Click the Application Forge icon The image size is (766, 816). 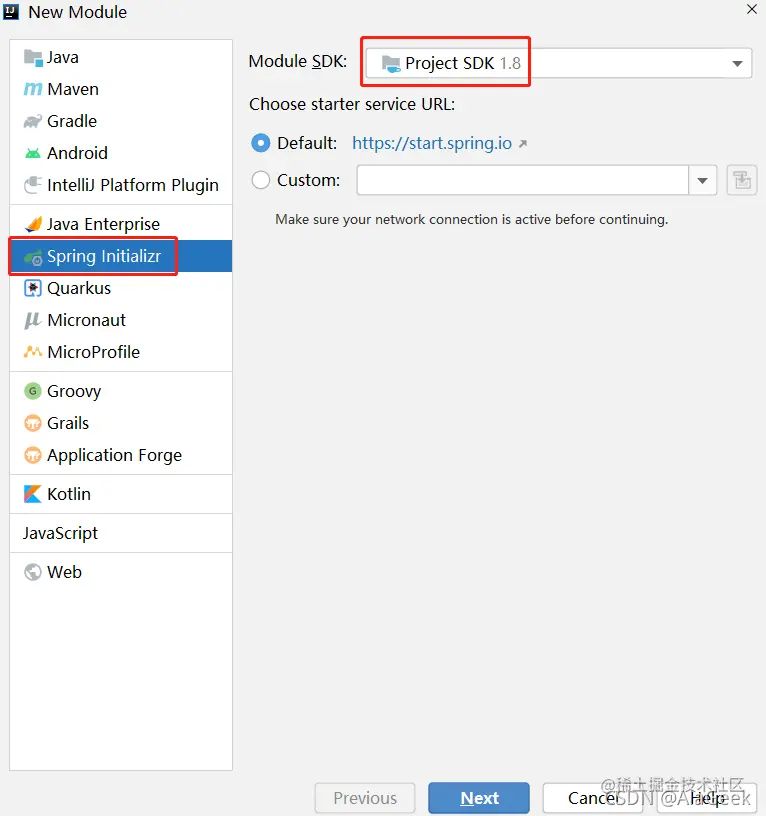coord(33,455)
